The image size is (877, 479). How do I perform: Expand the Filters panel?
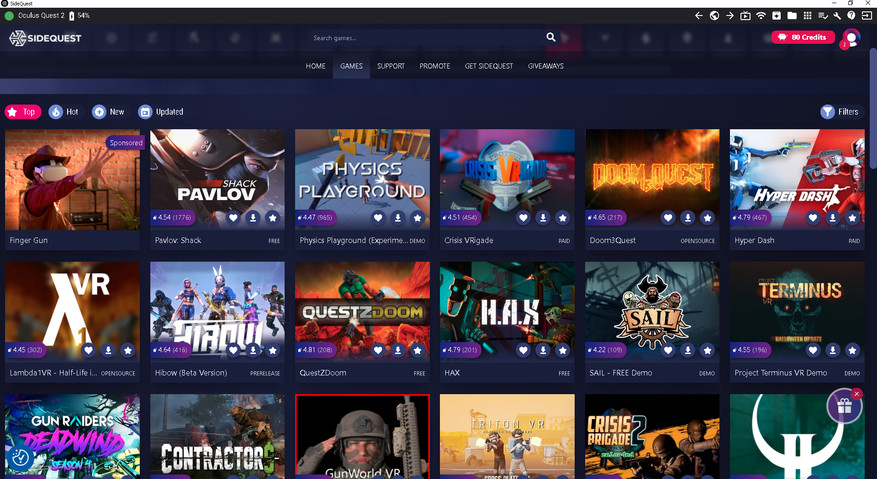click(841, 112)
